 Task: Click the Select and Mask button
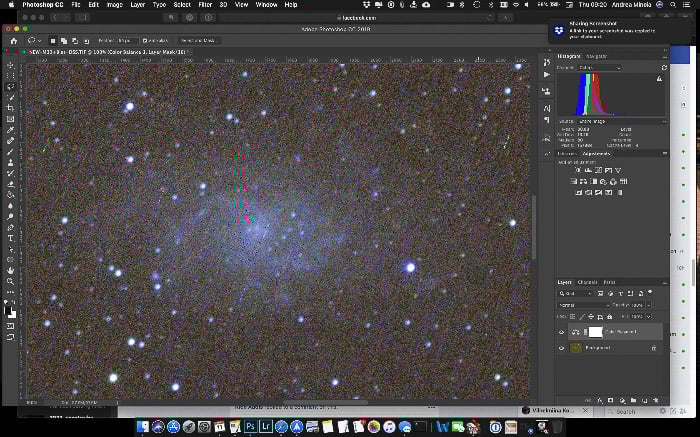pyautogui.click(x=198, y=41)
